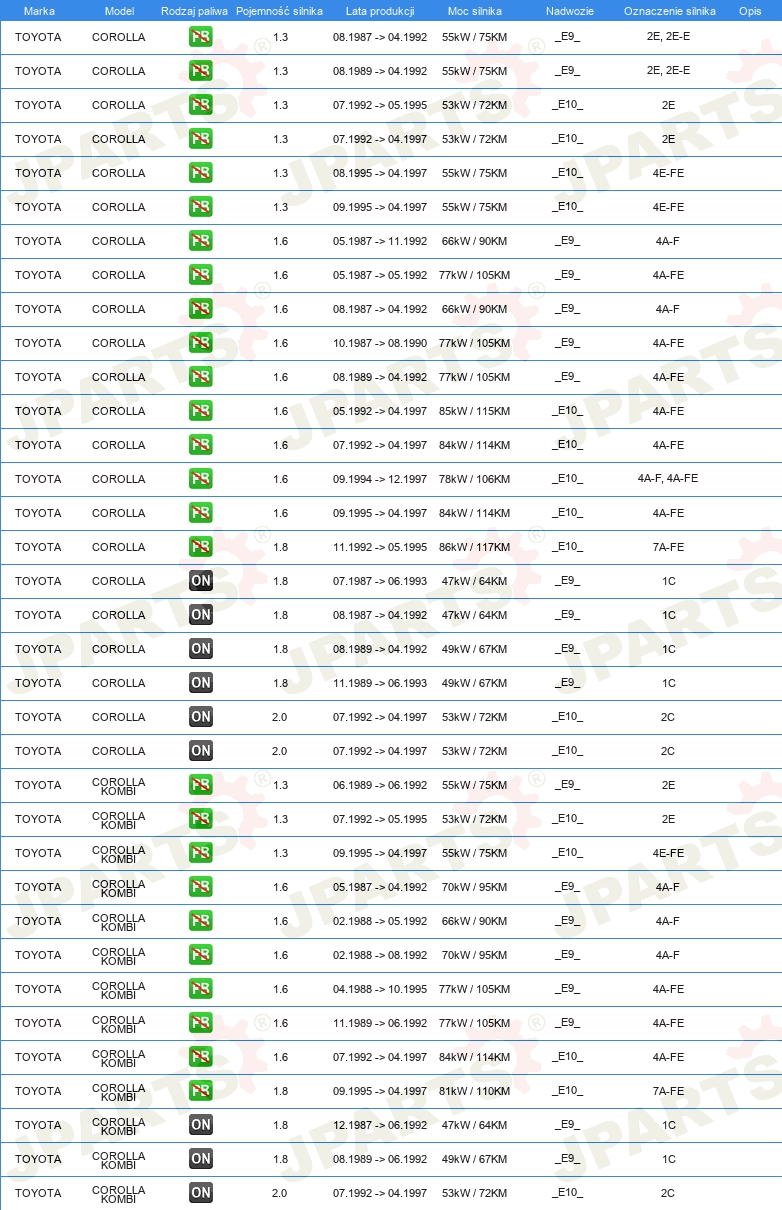Select petrol icon for Corolla 1.3 07.1992 -> 04.1997
Screen dimensions: 782x1210
(x=201, y=139)
